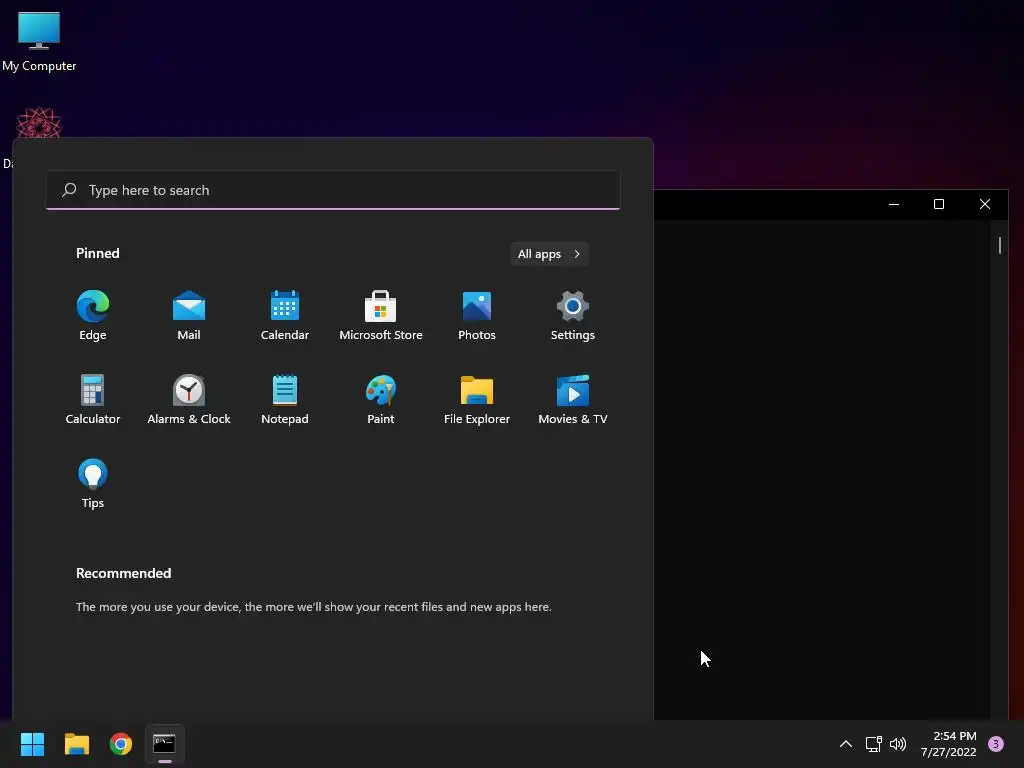Close the console window
Viewport: 1024px width, 768px height.
pos(985,204)
